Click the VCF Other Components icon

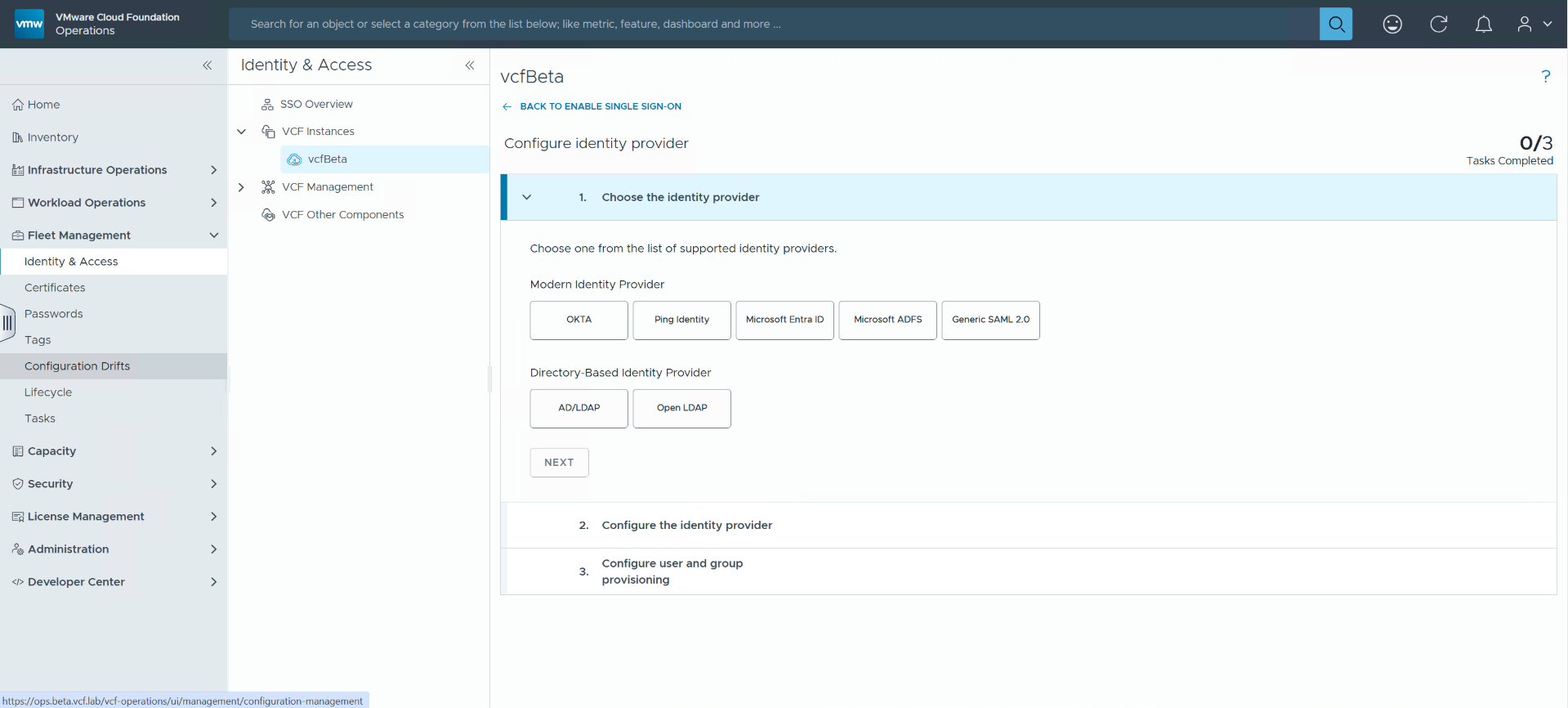[x=268, y=215]
